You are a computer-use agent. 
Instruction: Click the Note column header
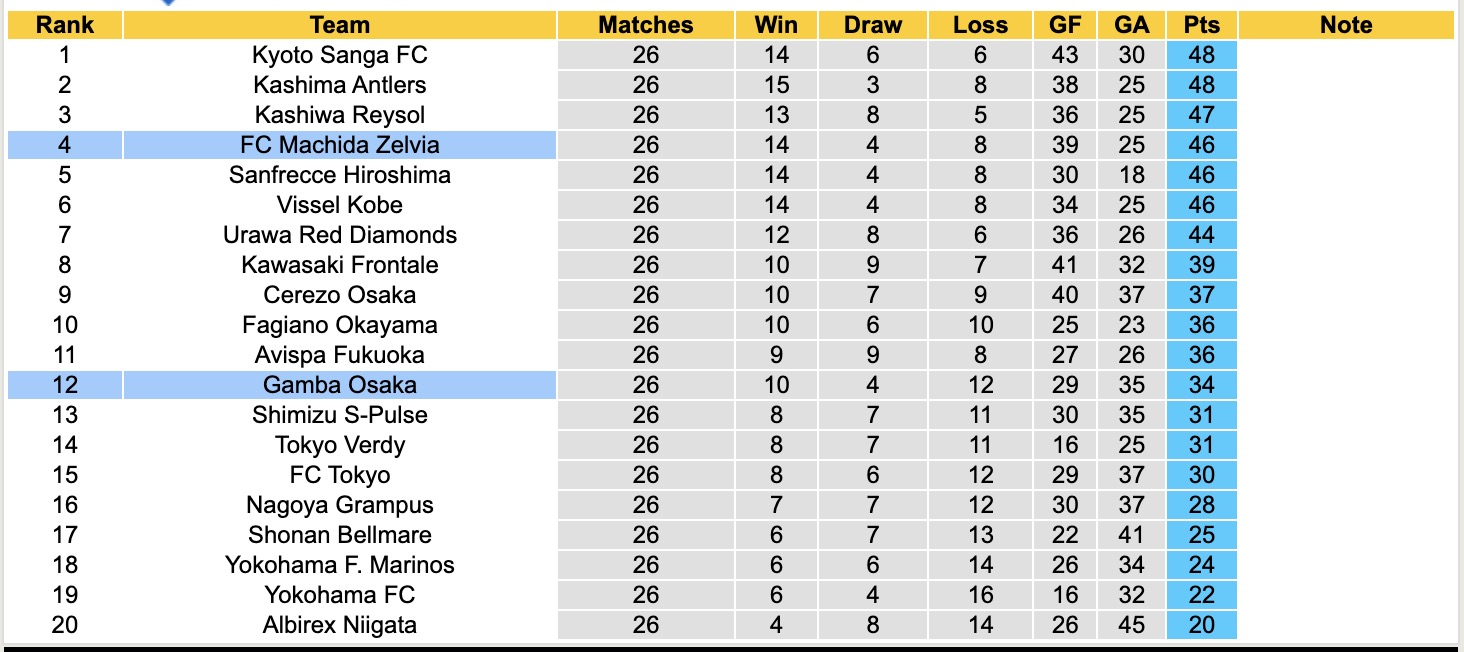(1345, 25)
